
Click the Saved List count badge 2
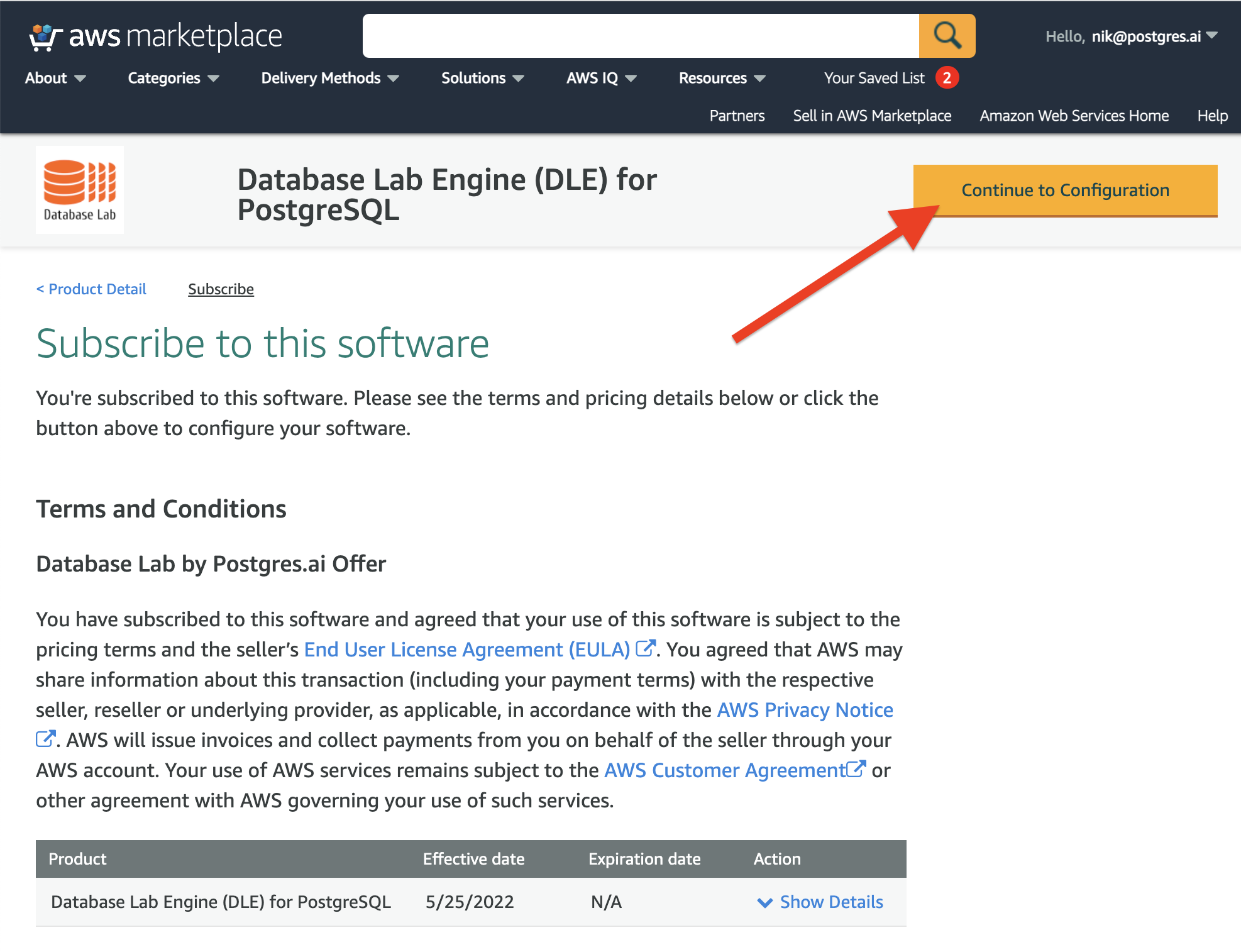coord(947,78)
